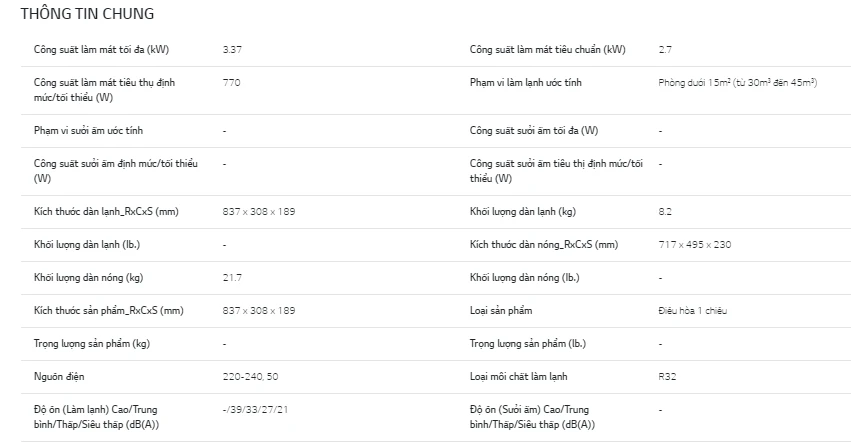Click the cooling noise level value '-/39/33/27/21'

click(x=256, y=409)
